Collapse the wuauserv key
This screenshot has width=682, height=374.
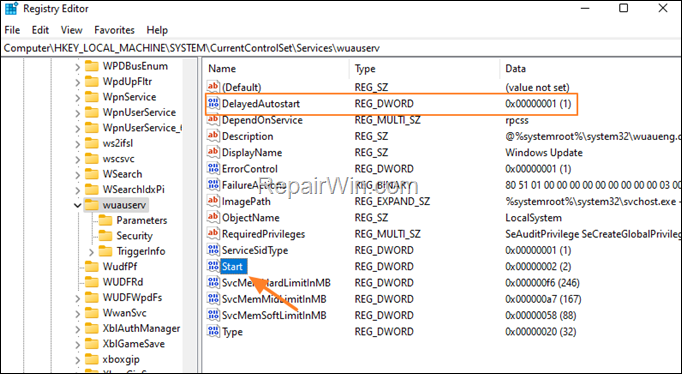click(x=77, y=205)
